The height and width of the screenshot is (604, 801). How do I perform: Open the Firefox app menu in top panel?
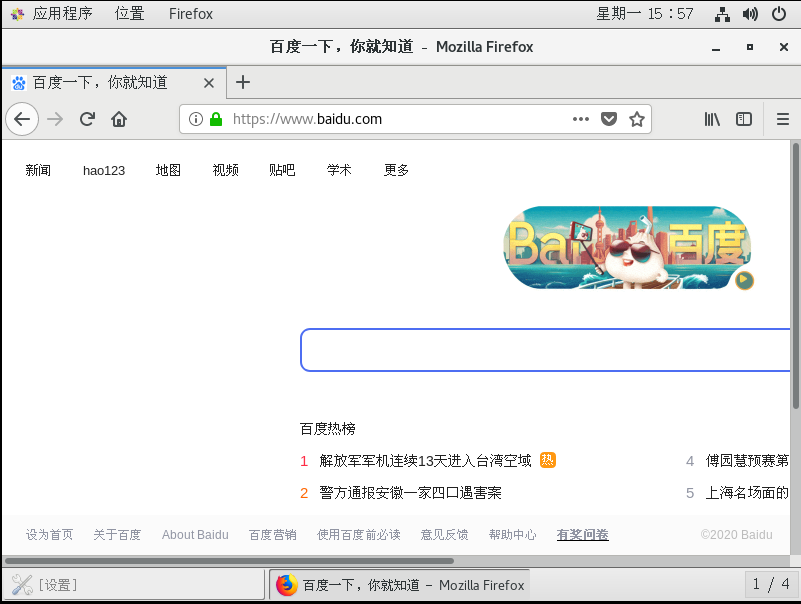click(x=191, y=14)
